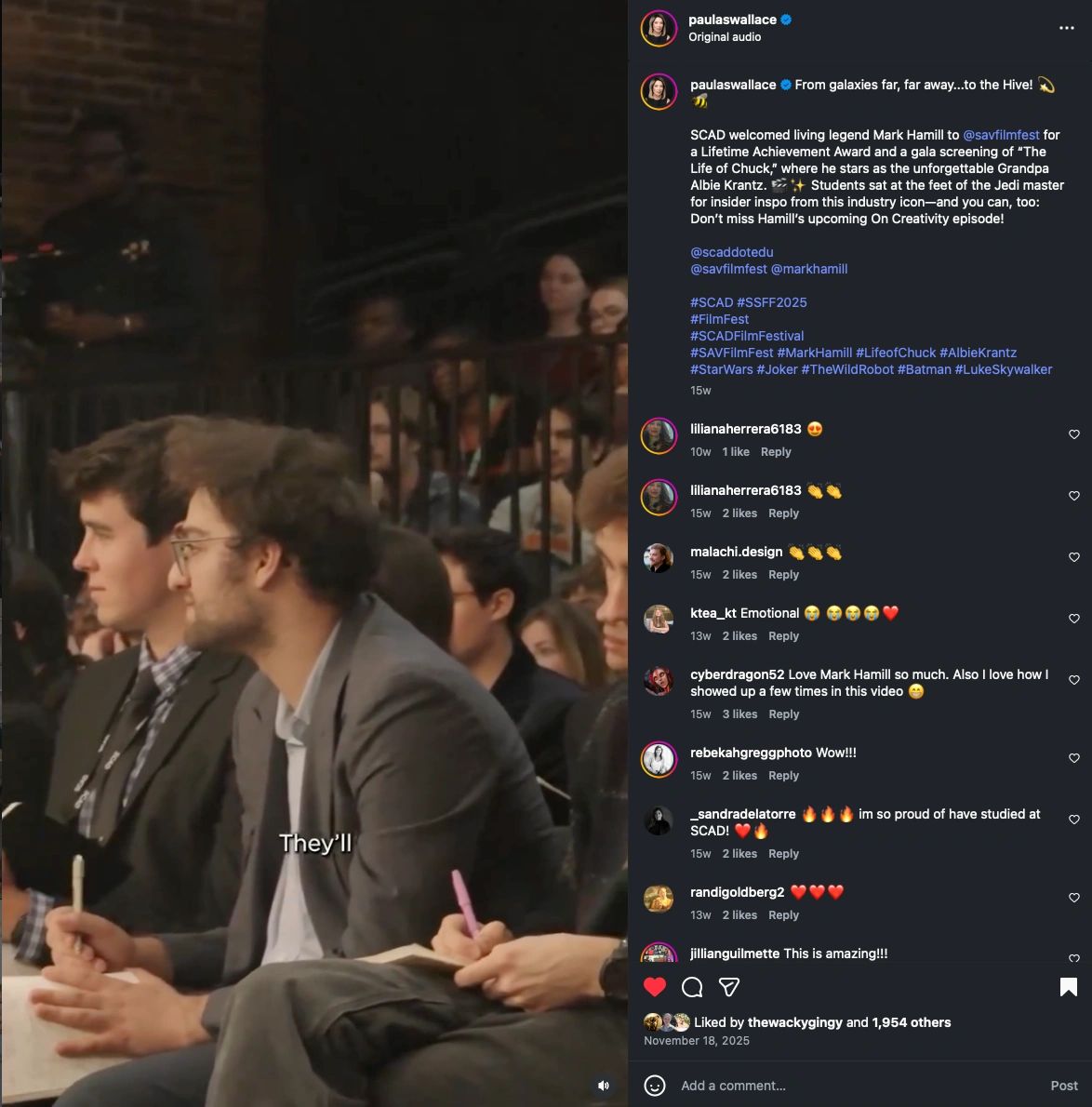Share post via paper plane icon
The width and height of the screenshot is (1092, 1107).
coord(728,987)
